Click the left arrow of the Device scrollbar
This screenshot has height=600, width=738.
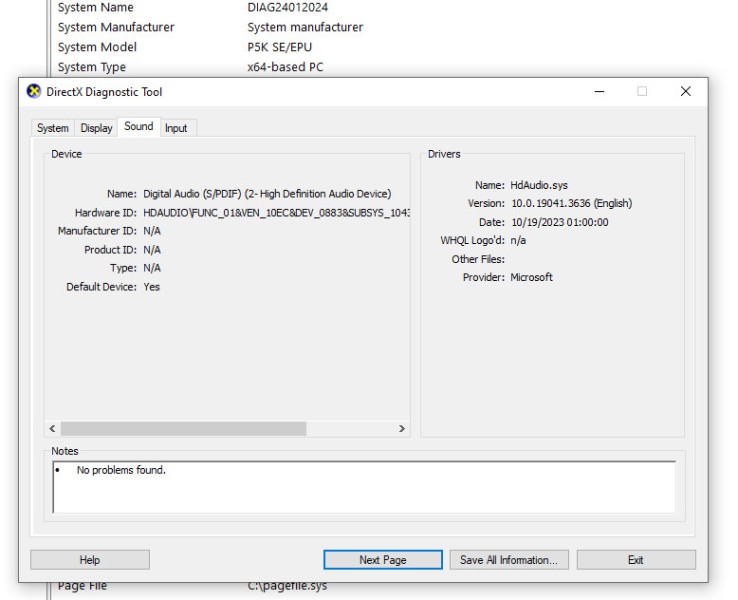click(53, 429)
